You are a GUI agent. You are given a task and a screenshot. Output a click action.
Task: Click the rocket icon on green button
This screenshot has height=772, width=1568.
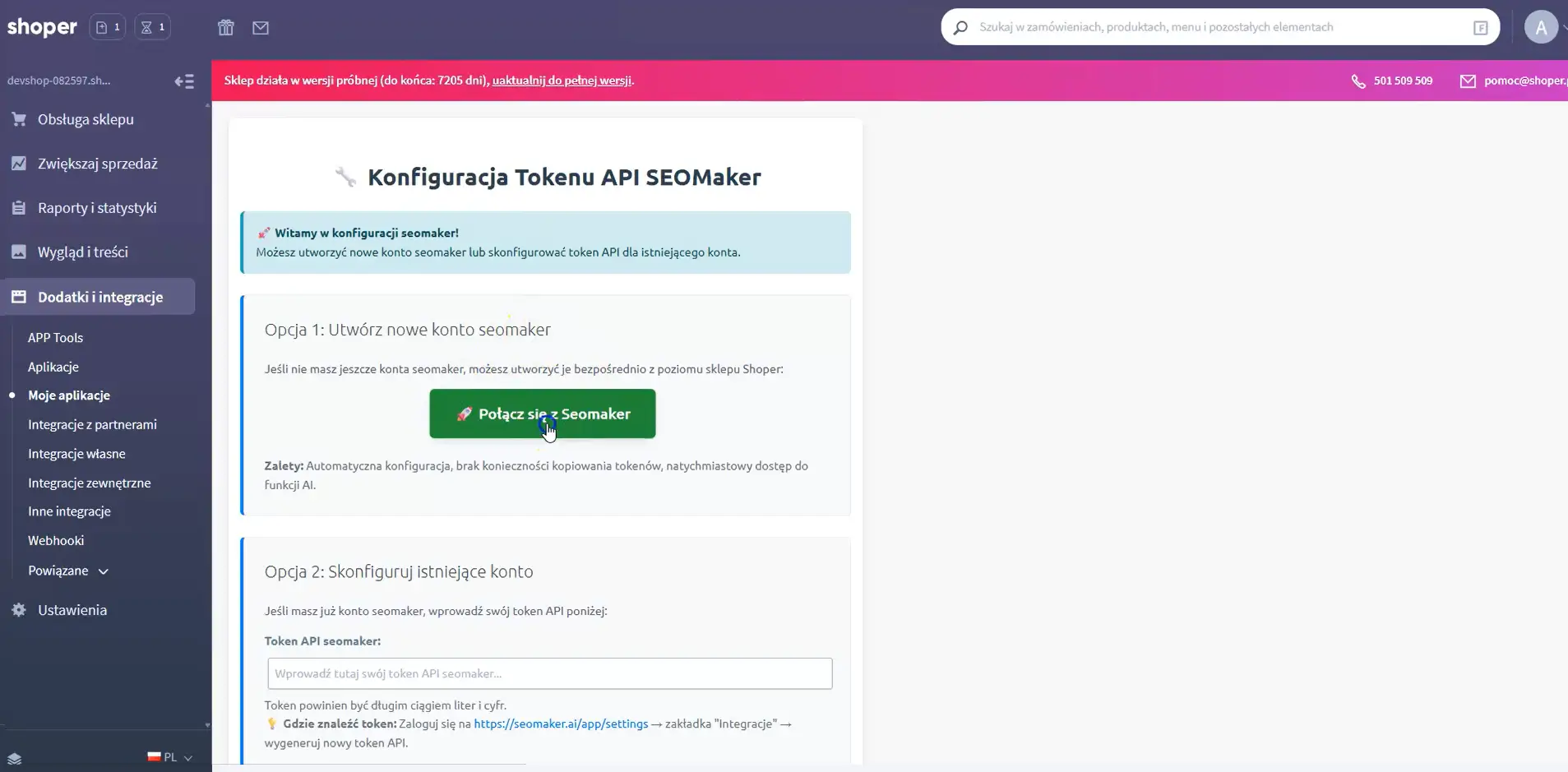(x=464, y=414)
